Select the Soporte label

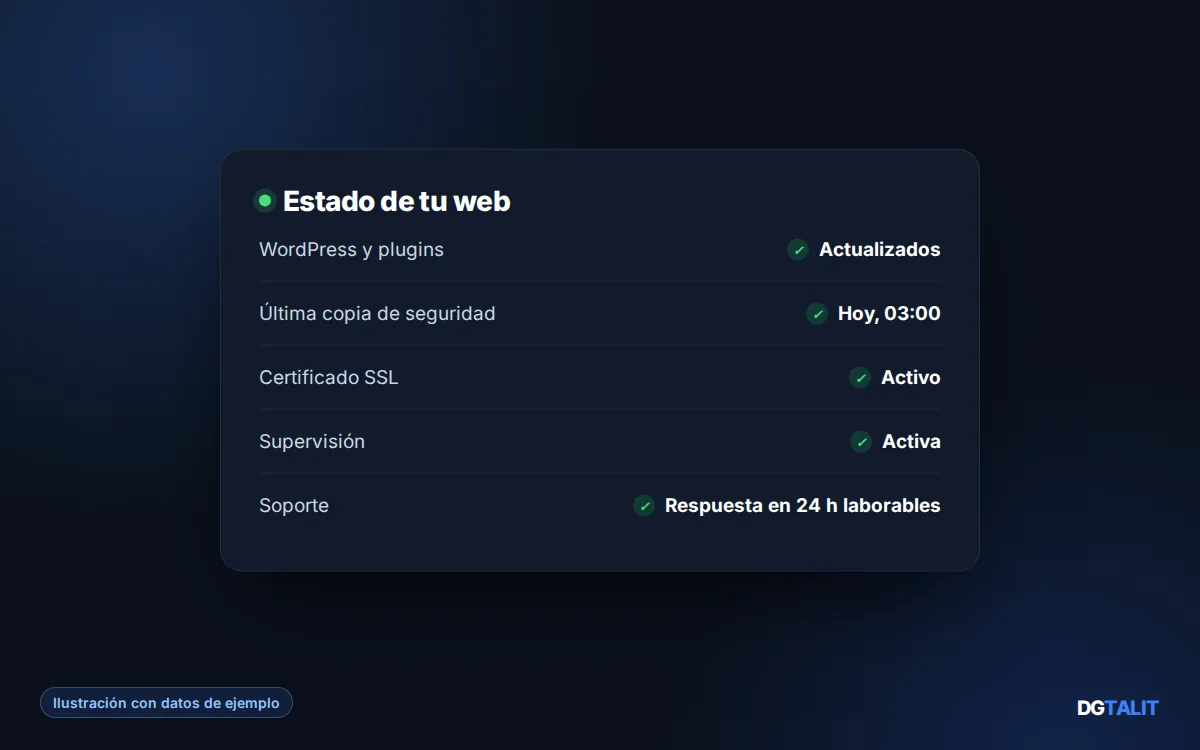[294, 505]
